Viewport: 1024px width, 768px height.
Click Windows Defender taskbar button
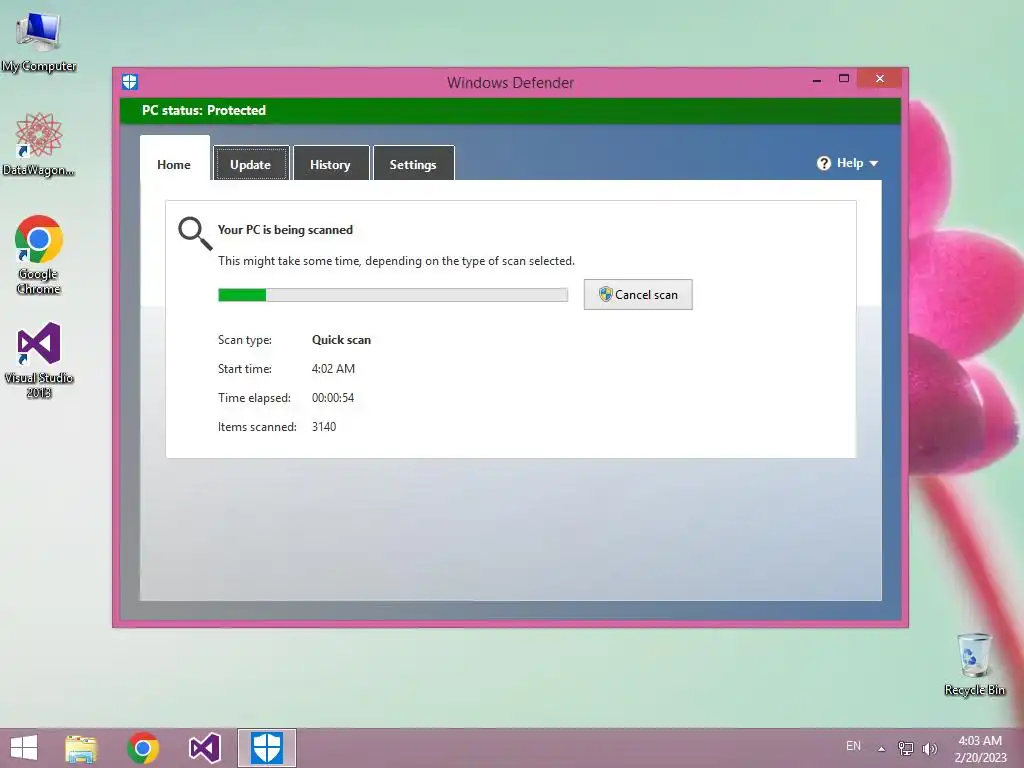point(266,748)
